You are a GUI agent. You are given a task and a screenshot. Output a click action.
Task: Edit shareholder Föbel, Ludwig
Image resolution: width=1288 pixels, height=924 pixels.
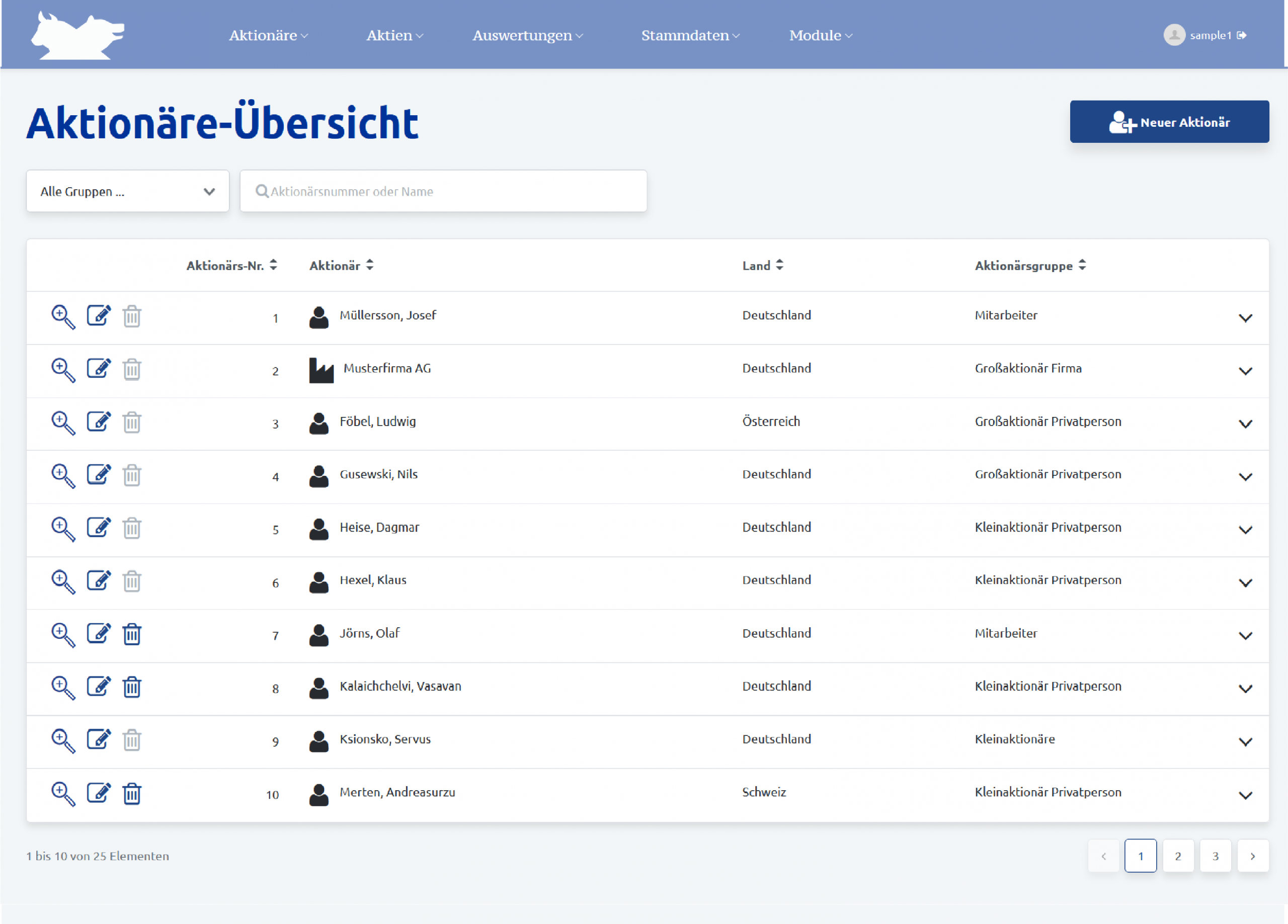99,422
